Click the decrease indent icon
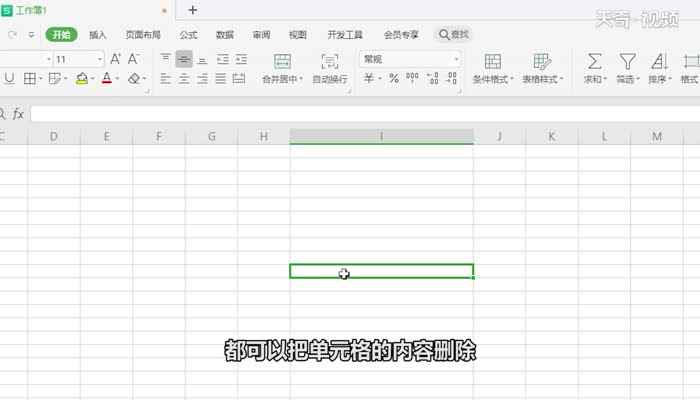Image resolution: width=700 pixels, height=400 pixels. click(222, 59)
